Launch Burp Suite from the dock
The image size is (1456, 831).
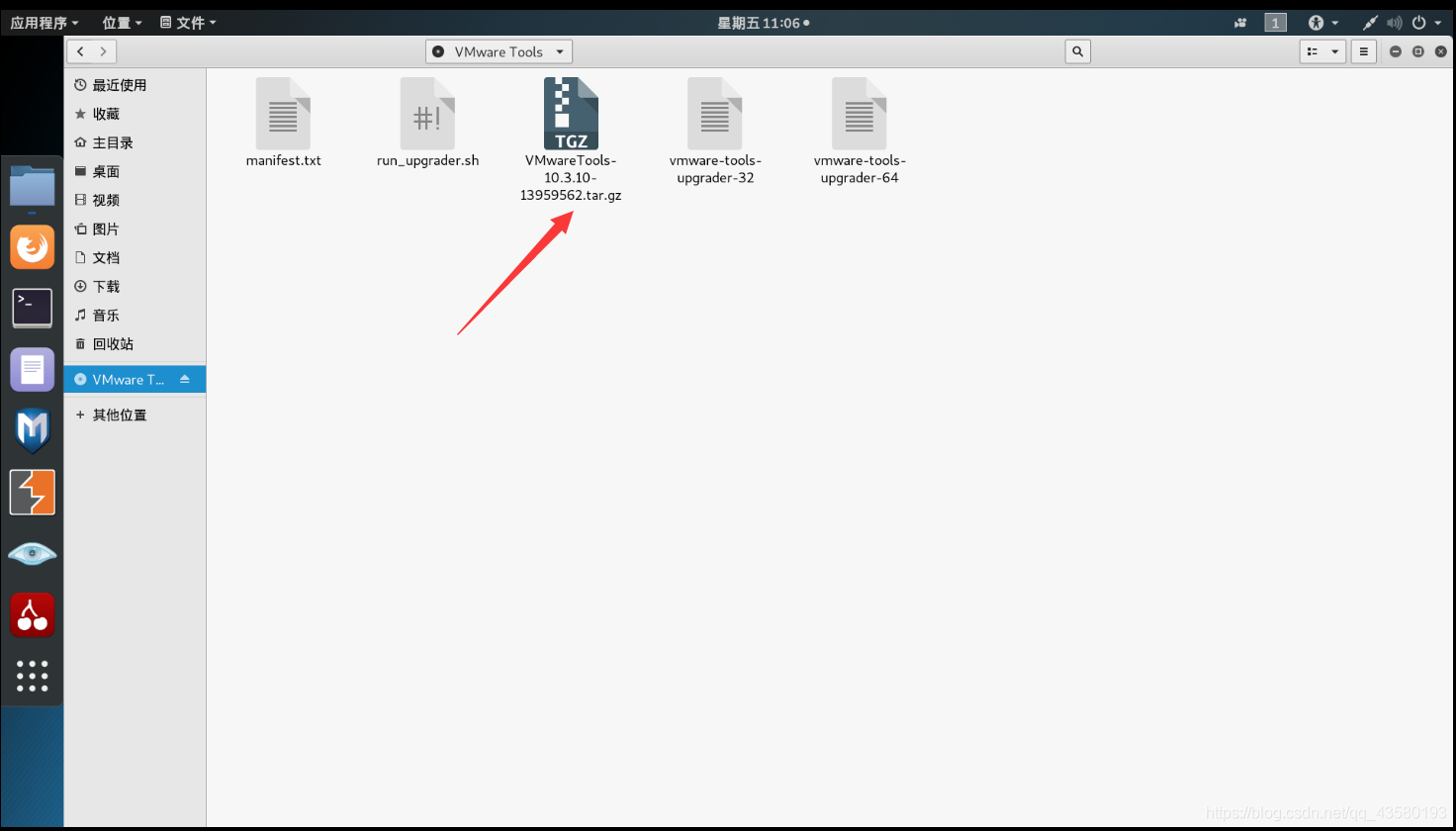coord(33,492)
